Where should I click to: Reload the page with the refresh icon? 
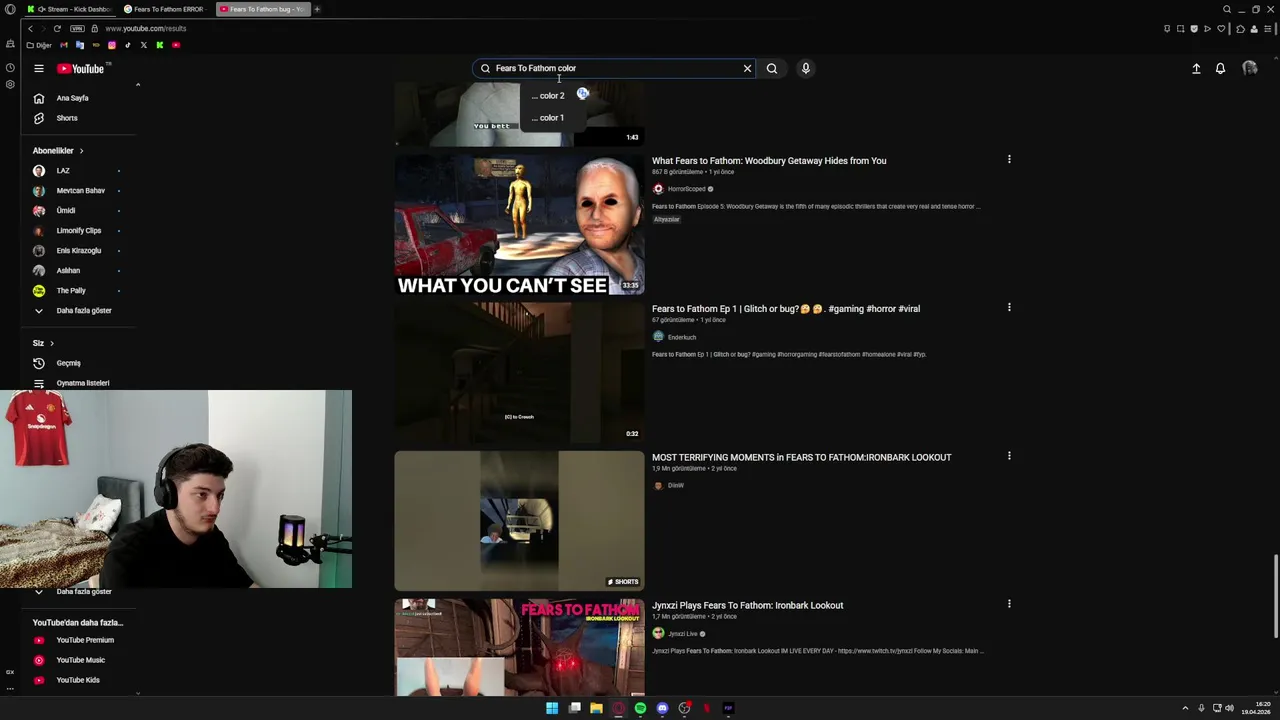pos(57,28)
